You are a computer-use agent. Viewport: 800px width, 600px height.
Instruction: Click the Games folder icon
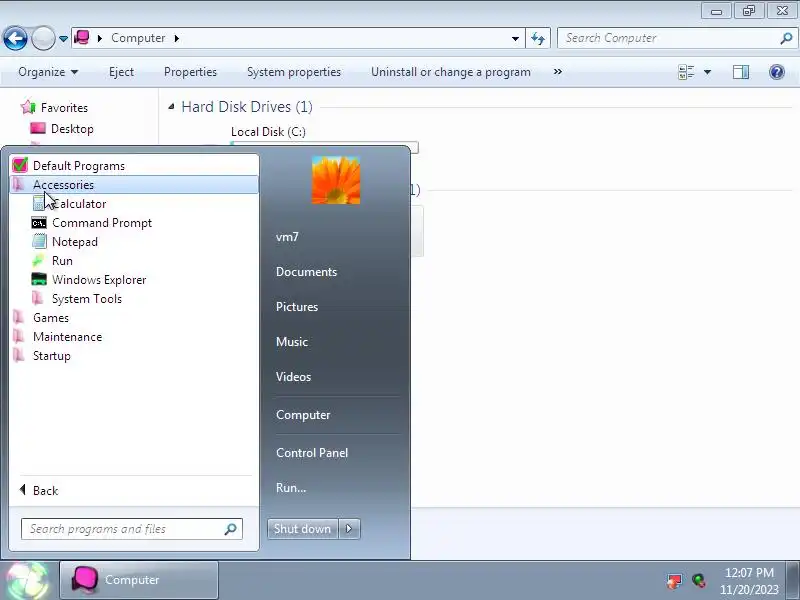18,317
